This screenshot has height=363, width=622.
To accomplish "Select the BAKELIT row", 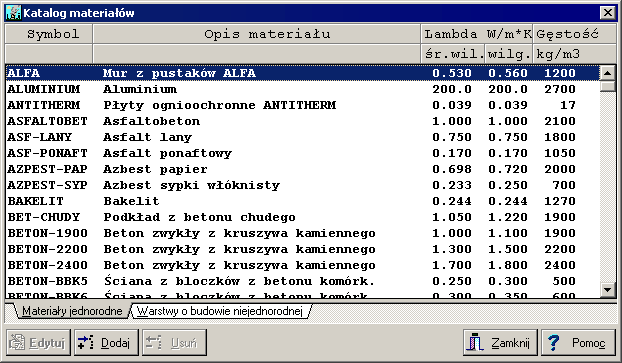I will pos(303,201).
